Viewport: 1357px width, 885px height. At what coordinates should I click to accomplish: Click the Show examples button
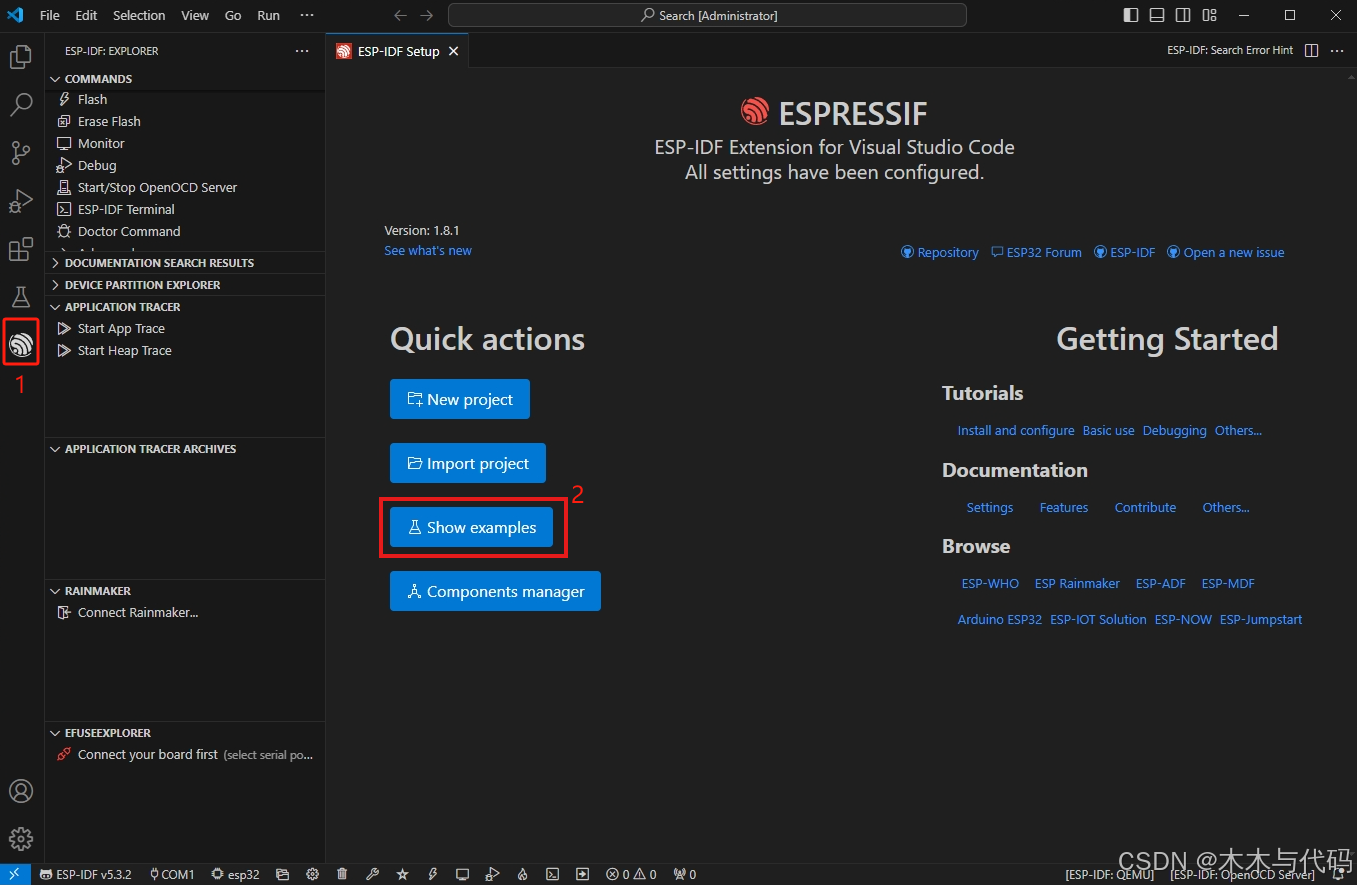pos(471,527)
